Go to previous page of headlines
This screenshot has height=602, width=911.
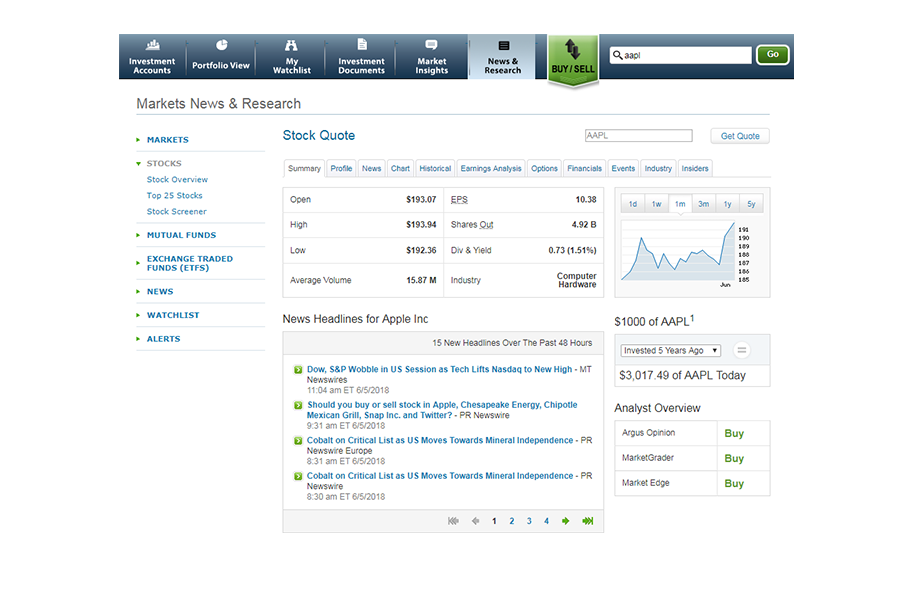[475, 521]
